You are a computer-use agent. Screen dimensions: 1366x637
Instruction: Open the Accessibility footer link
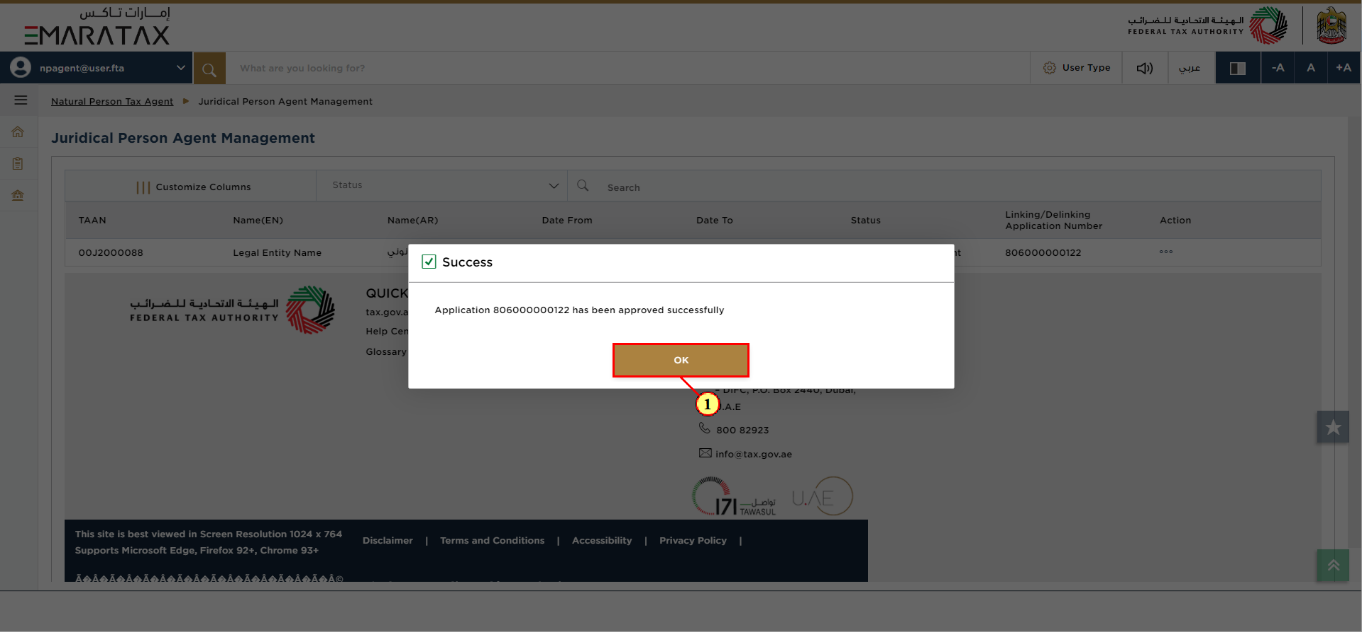point(602,540)
